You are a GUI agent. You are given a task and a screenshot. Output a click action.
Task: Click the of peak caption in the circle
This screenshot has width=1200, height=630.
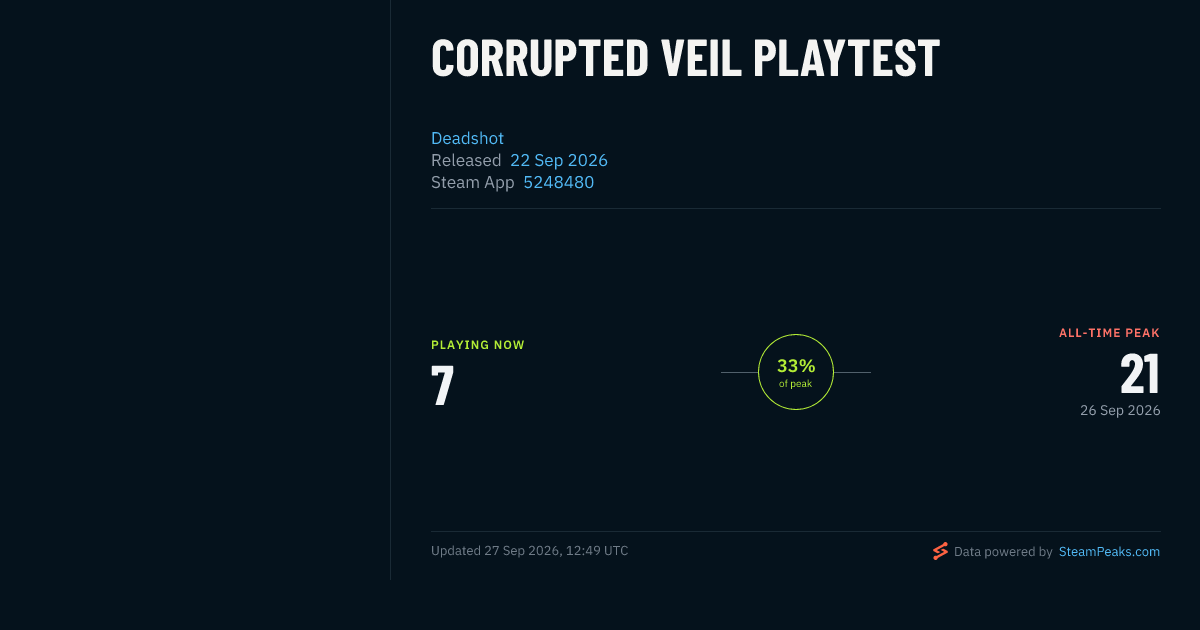[796, 384]
